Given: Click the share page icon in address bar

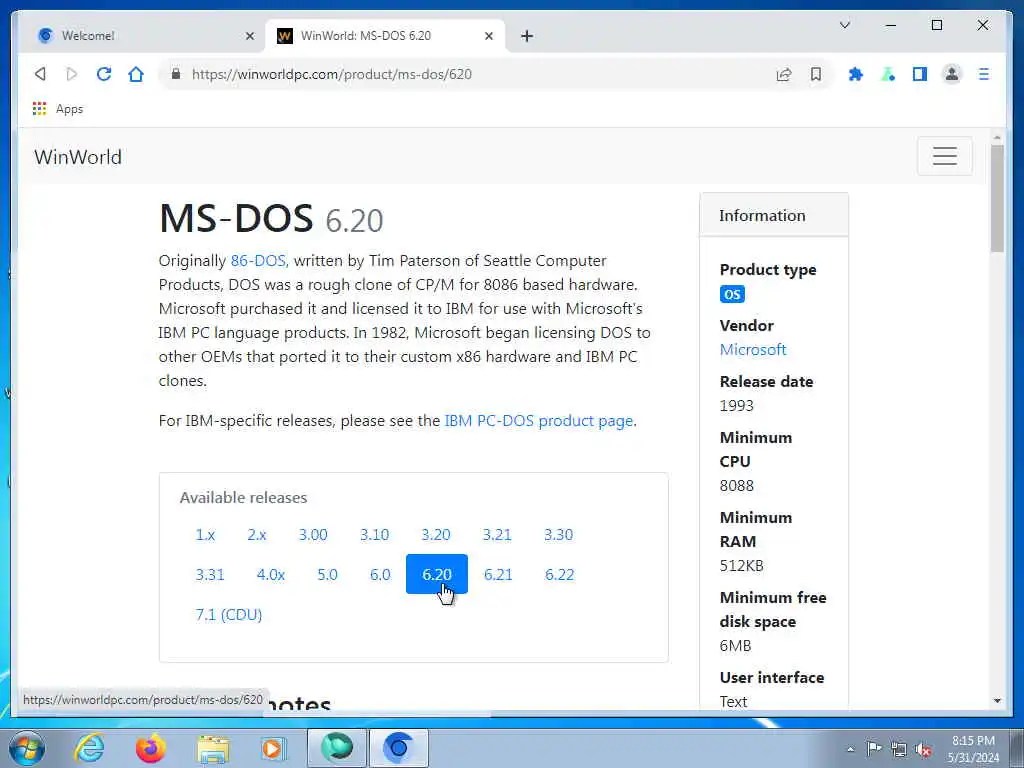Looking at the screenshot, I should (784, 74).
